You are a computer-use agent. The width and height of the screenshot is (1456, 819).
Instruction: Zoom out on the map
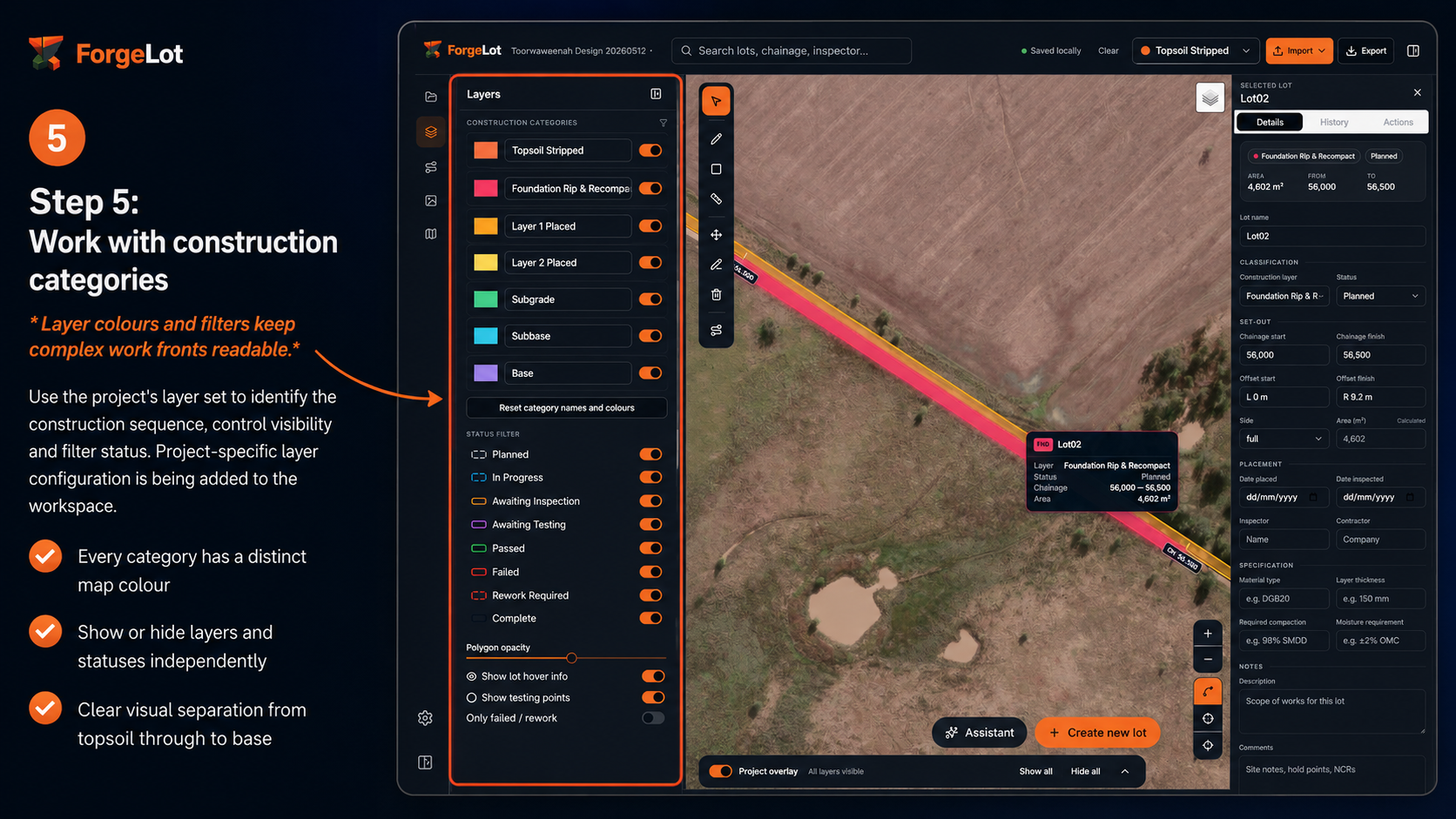point(1208,660)
